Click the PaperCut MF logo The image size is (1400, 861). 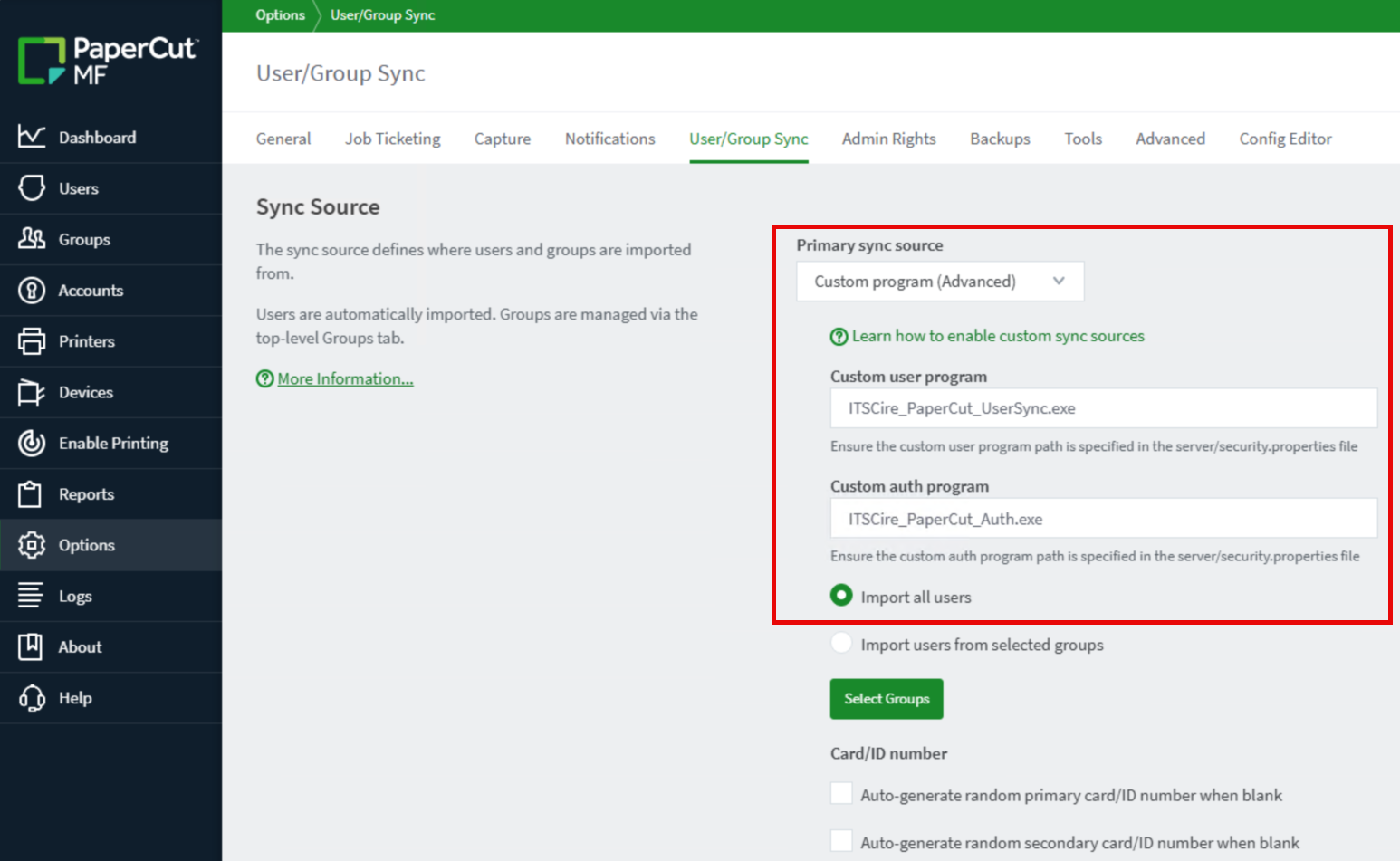click(107, 61)
